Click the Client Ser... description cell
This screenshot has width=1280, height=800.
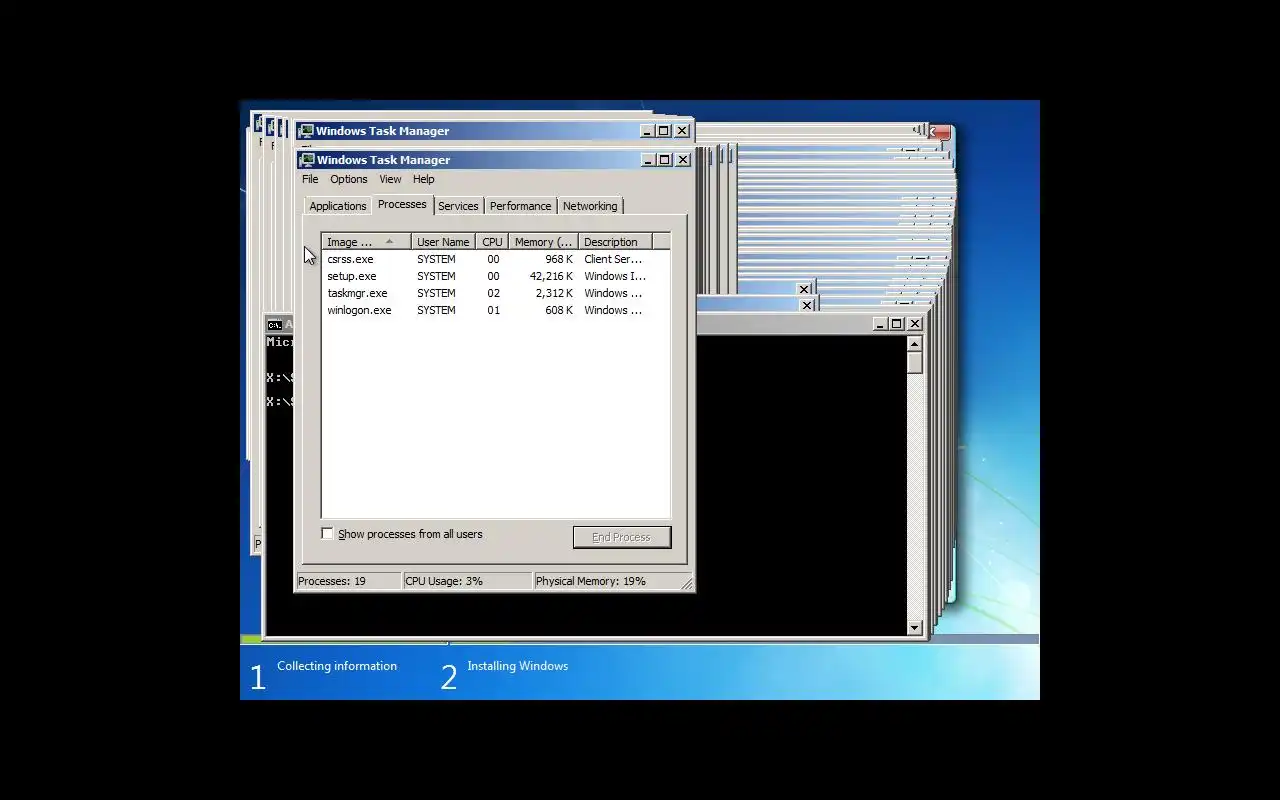(x=613, y=259)
